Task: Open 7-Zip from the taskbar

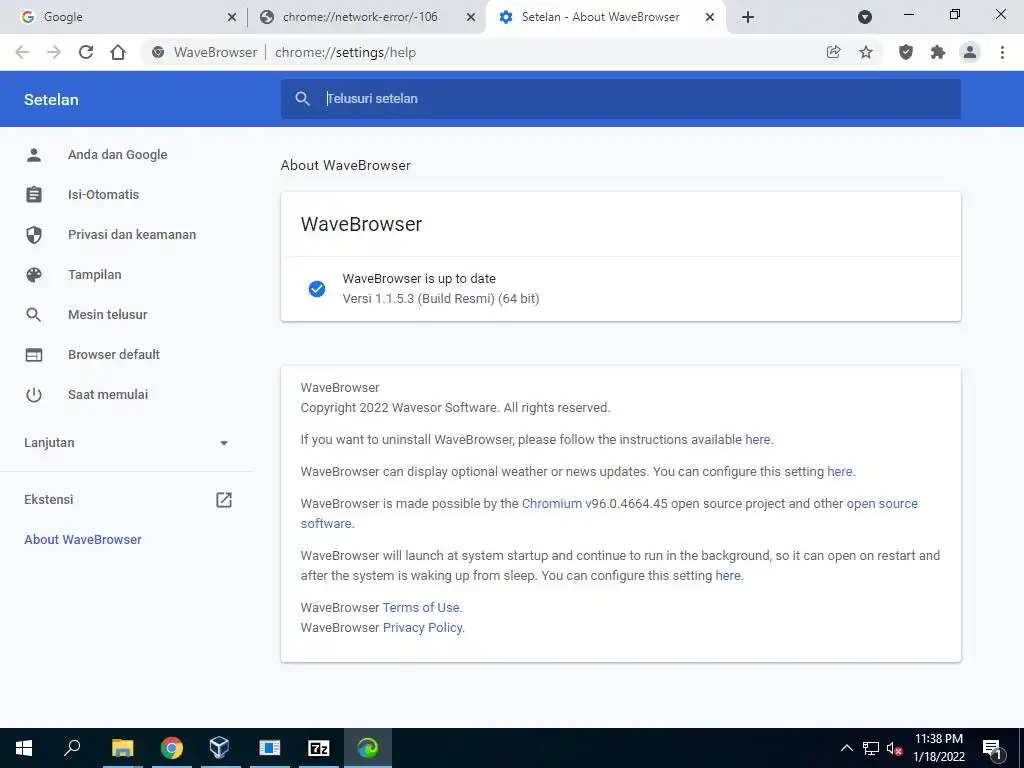Action: (319, 748)
